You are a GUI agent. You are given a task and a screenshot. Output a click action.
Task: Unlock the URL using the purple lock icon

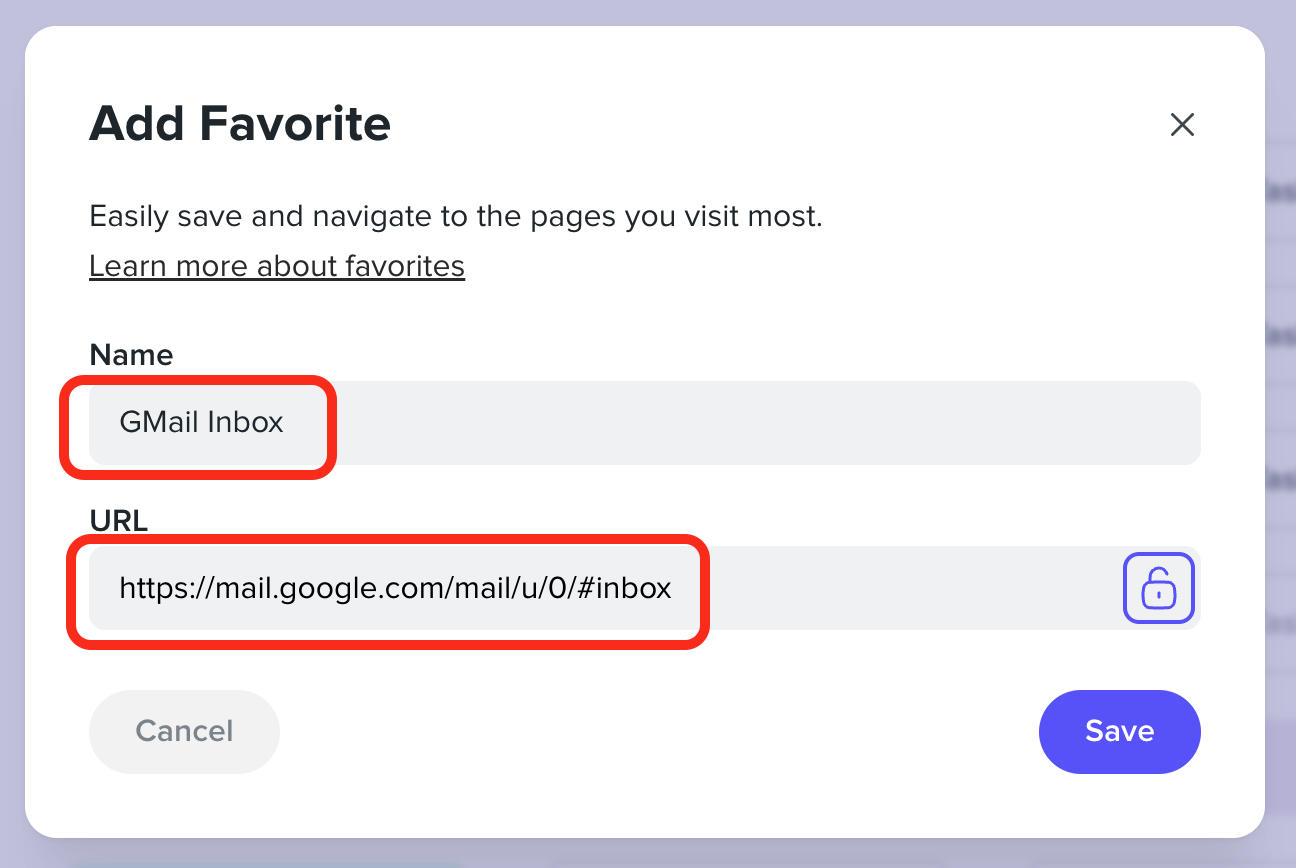coord(1159,588)
